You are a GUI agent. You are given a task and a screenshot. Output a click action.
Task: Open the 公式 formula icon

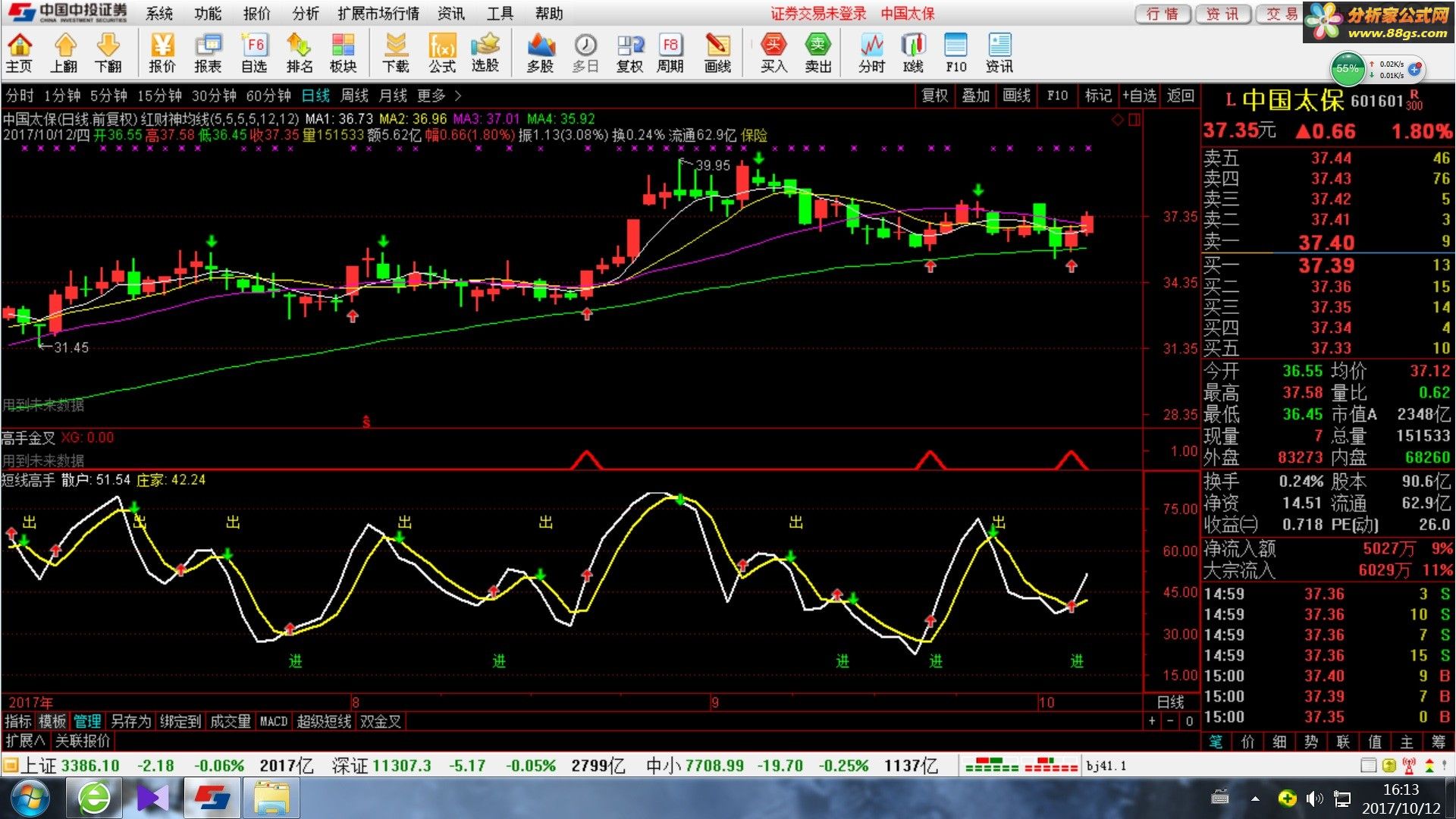(442, 53)
